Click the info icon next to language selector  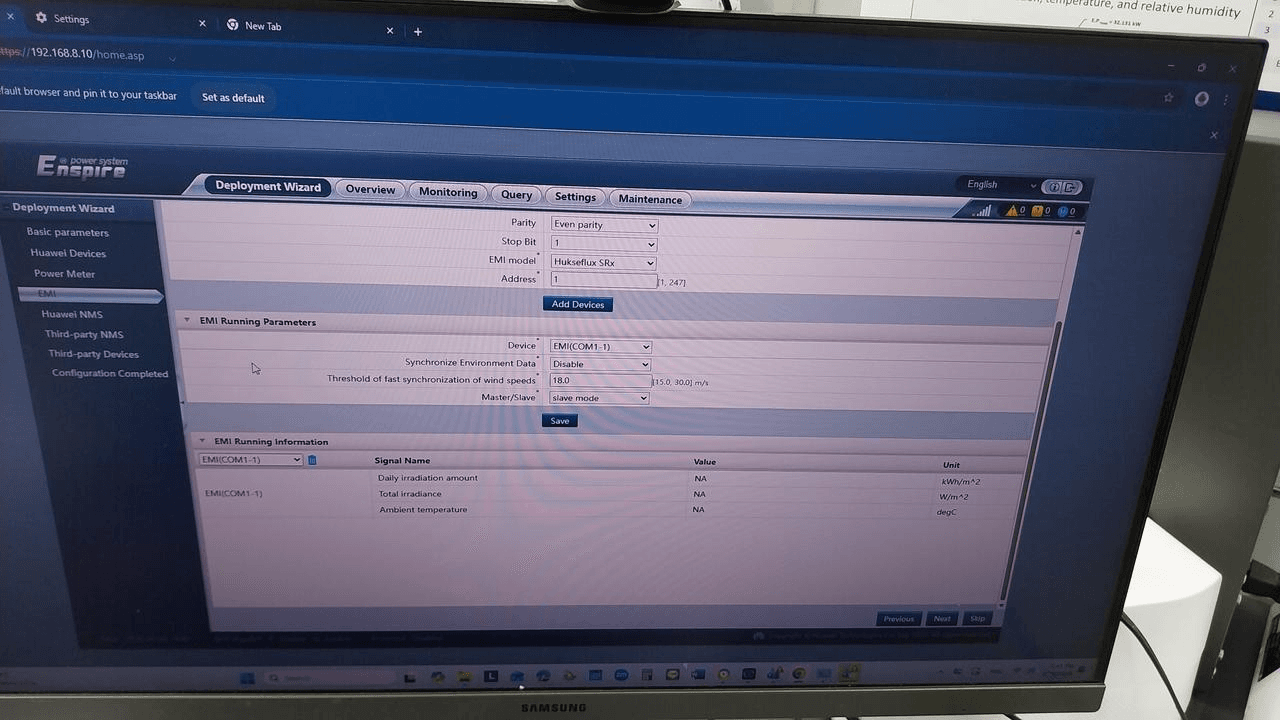click(1052, 187)
